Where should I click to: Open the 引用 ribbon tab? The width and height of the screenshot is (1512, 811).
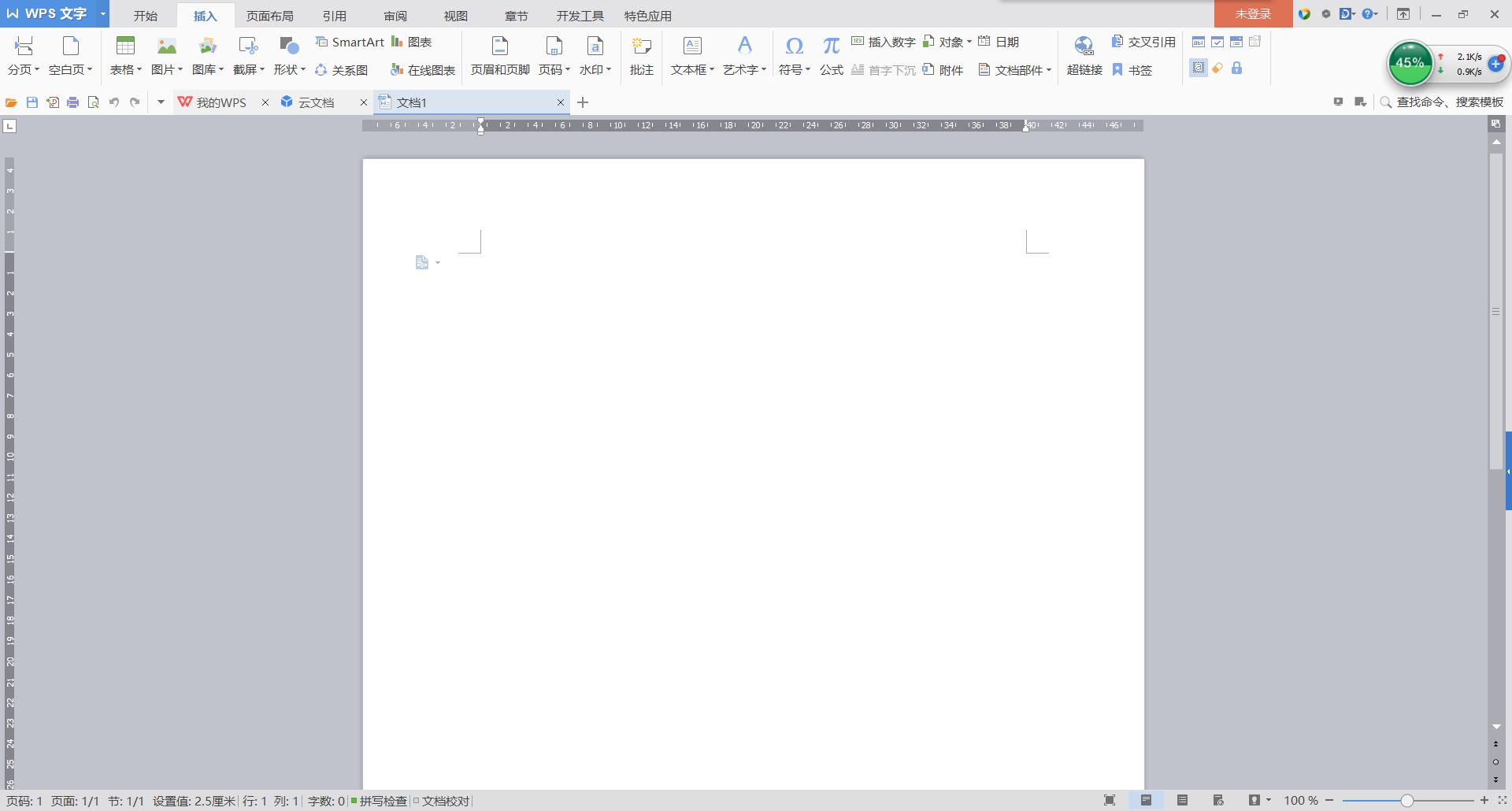(x=335, y=16)
